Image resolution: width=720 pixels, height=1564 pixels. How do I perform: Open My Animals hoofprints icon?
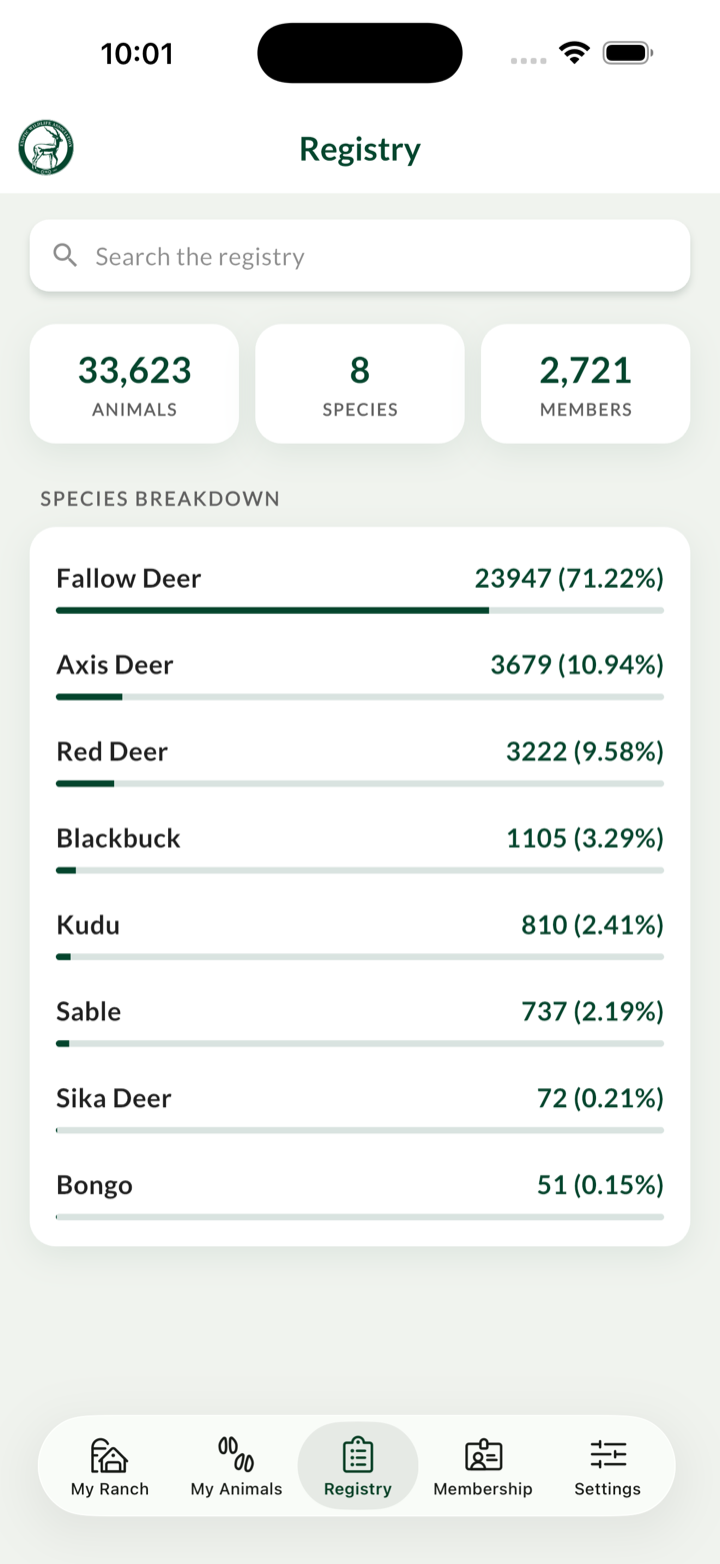[x=236, y=1454]
